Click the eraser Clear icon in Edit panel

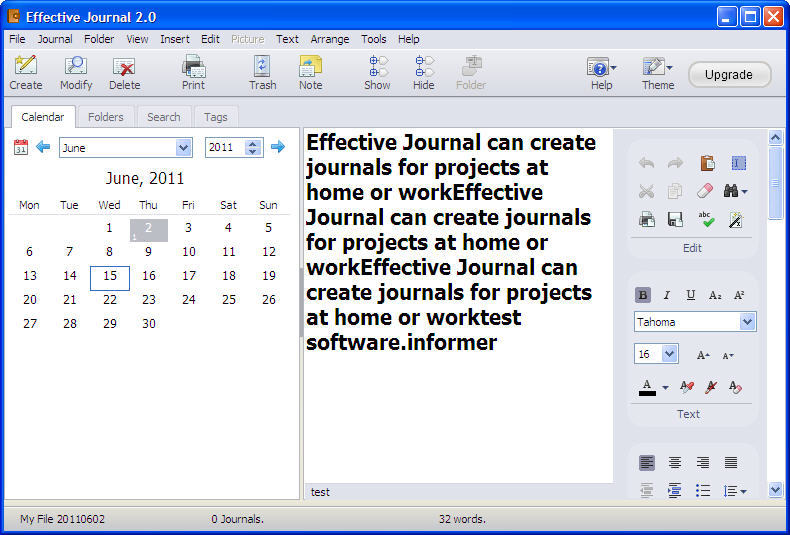pos(705,191)
